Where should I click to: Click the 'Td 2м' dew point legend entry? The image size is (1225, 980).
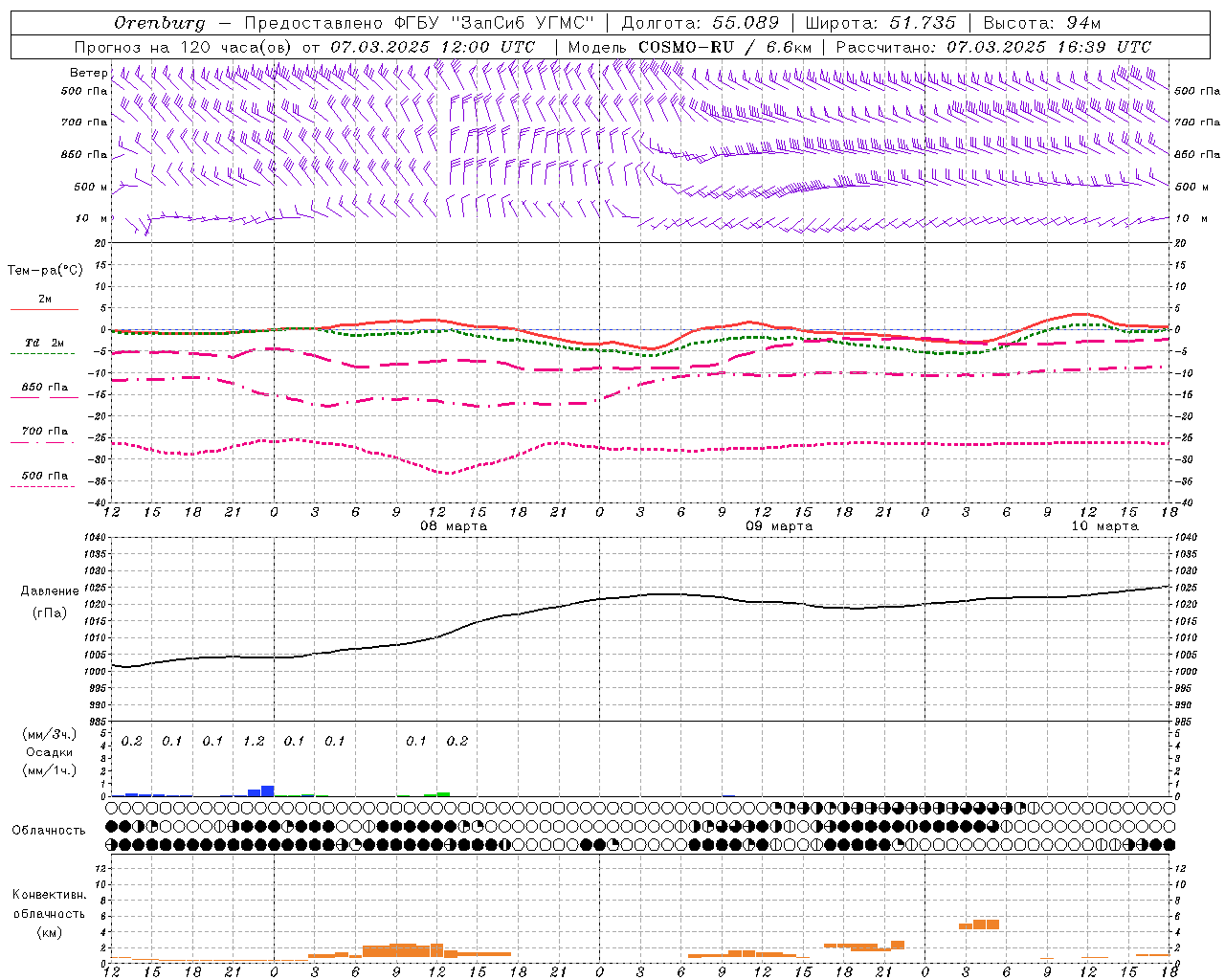pos(45,343)
